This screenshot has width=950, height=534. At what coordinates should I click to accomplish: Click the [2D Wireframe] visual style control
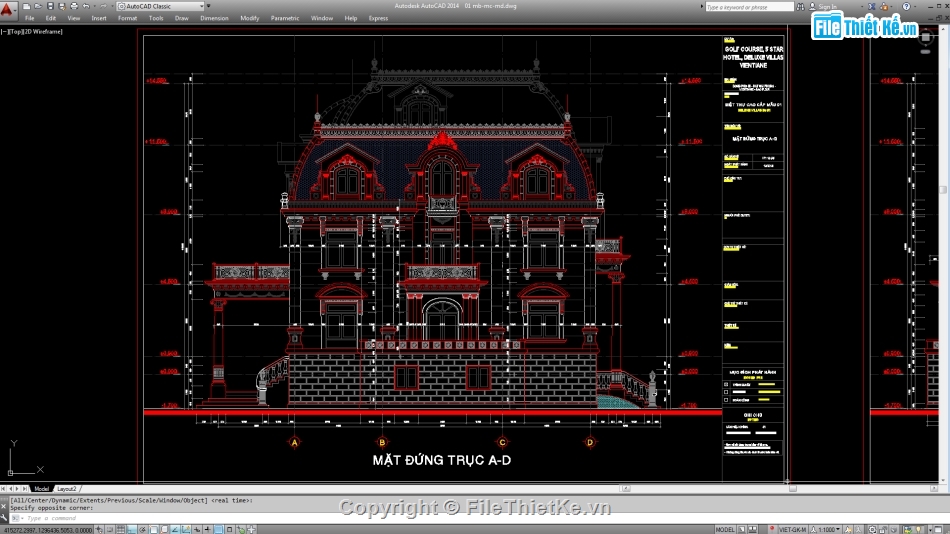point(44,32)
